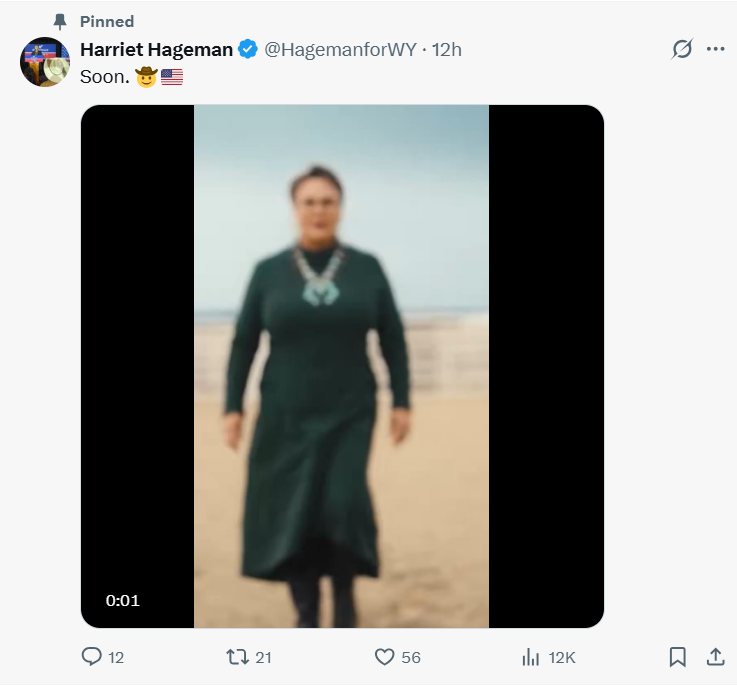Click the cowboy hat emoji
This screenshot has width=737, height=686.
click(146, 77)
